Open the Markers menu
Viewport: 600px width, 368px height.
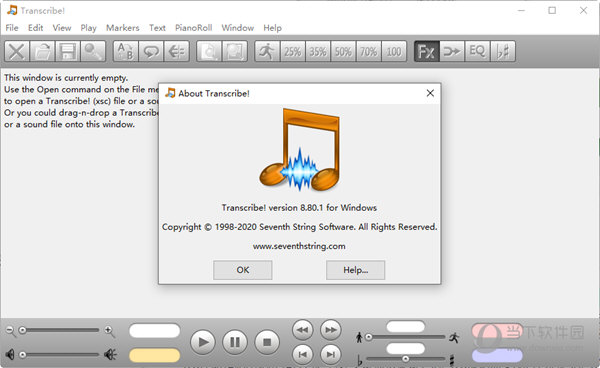pos(122,28)
